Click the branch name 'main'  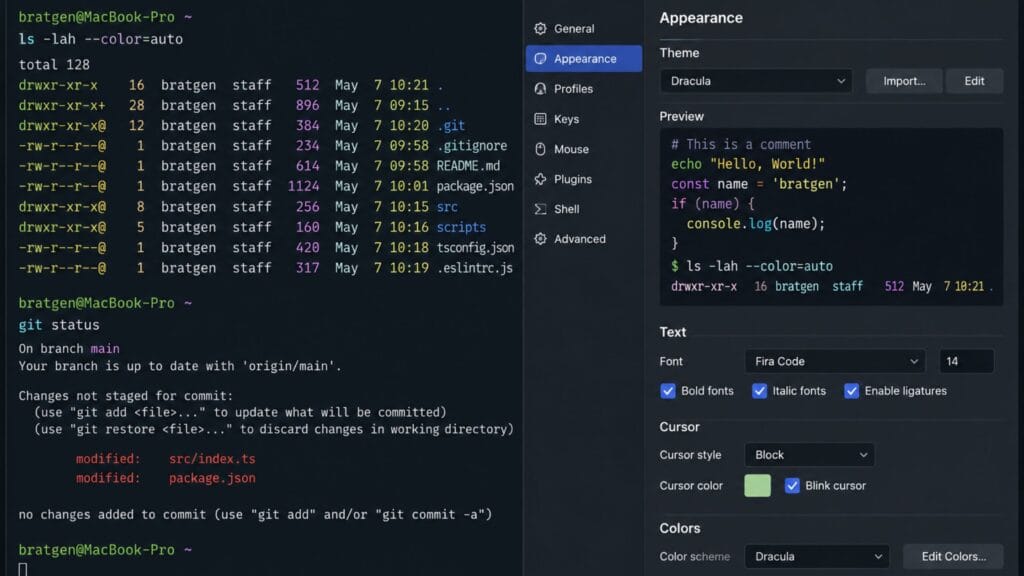(x=104, y=349)
